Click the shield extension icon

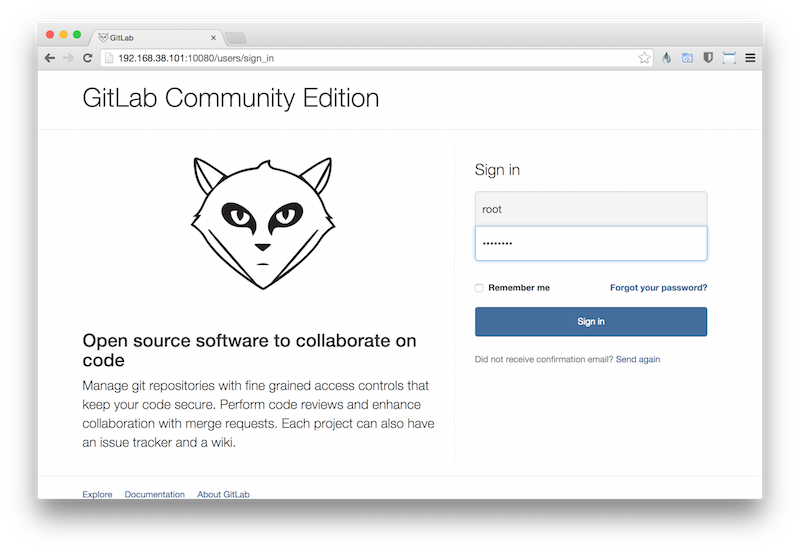pyautogui.click(x=708, y=58)
